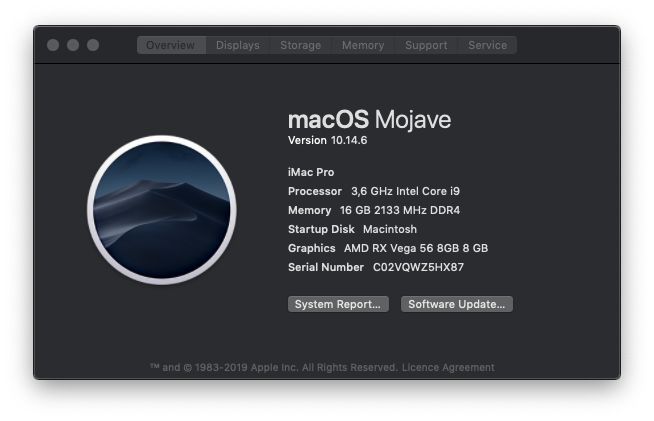Click the Software Update... button
654x421 pixels.
pos(457,304)
